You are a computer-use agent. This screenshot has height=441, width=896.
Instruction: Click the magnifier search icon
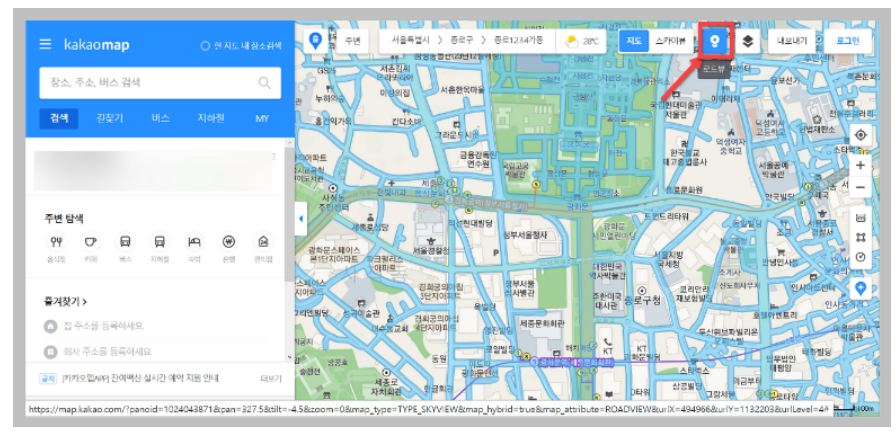265,83
